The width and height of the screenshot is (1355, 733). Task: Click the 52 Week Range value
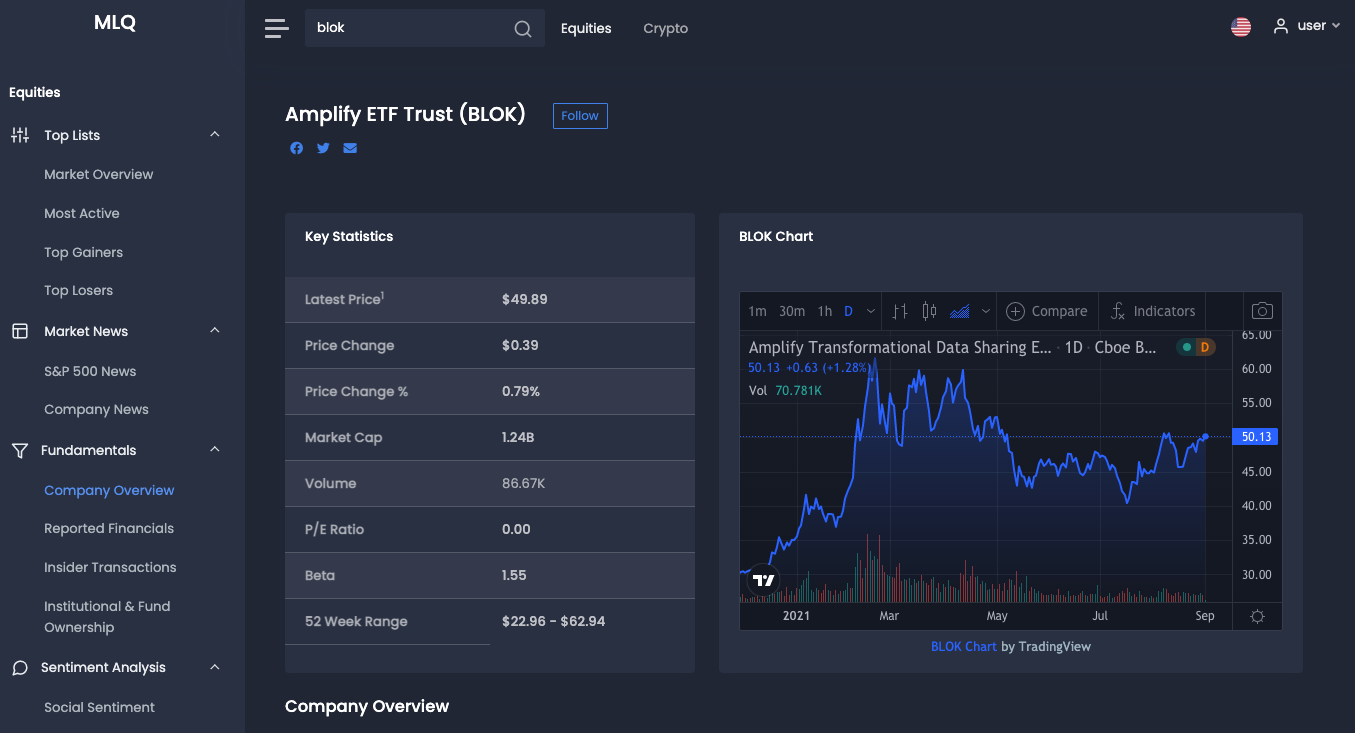(x=554, y=621)
